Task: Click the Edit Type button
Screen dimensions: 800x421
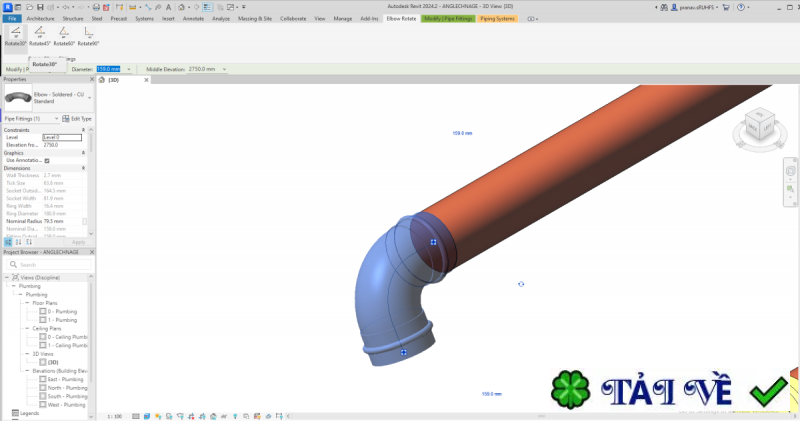Action: [x=77, y=118]
